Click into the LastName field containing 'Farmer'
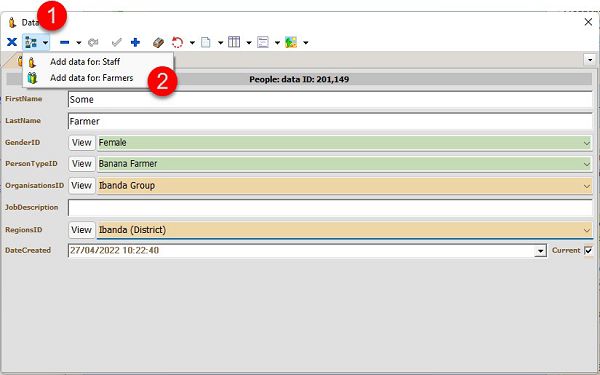 (x=330, y=121)
